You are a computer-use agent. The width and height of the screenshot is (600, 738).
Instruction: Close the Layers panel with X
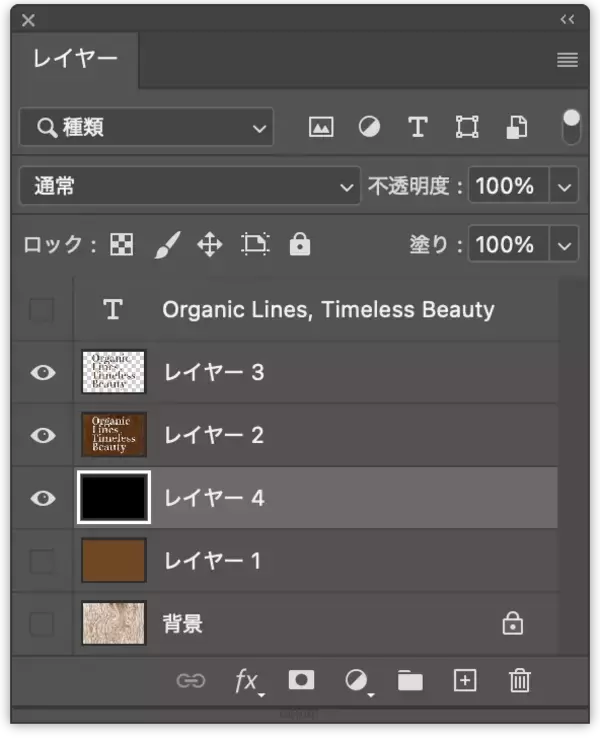(28, 20)
